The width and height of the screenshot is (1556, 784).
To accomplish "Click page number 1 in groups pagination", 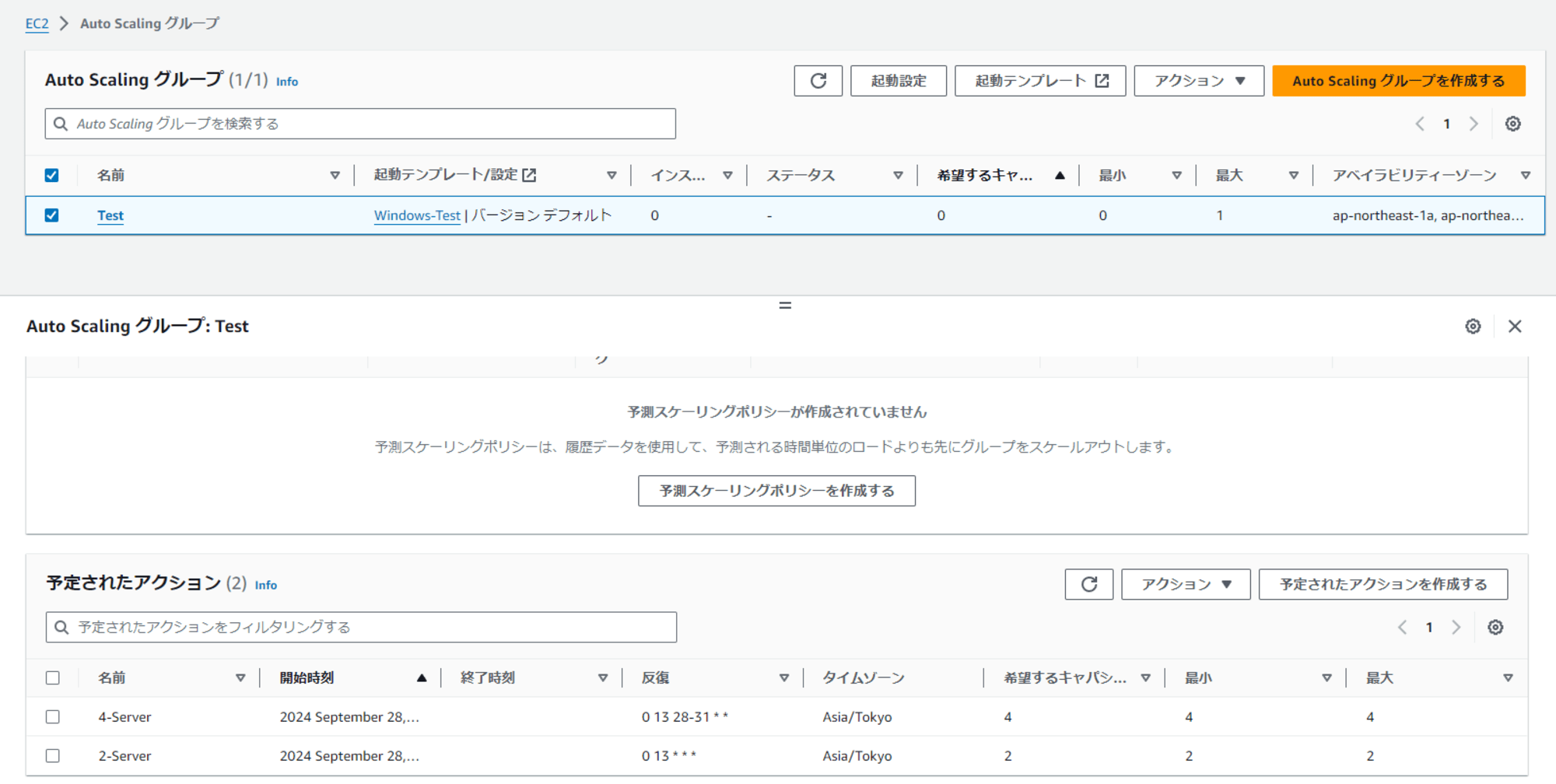I will (1446, 124).
